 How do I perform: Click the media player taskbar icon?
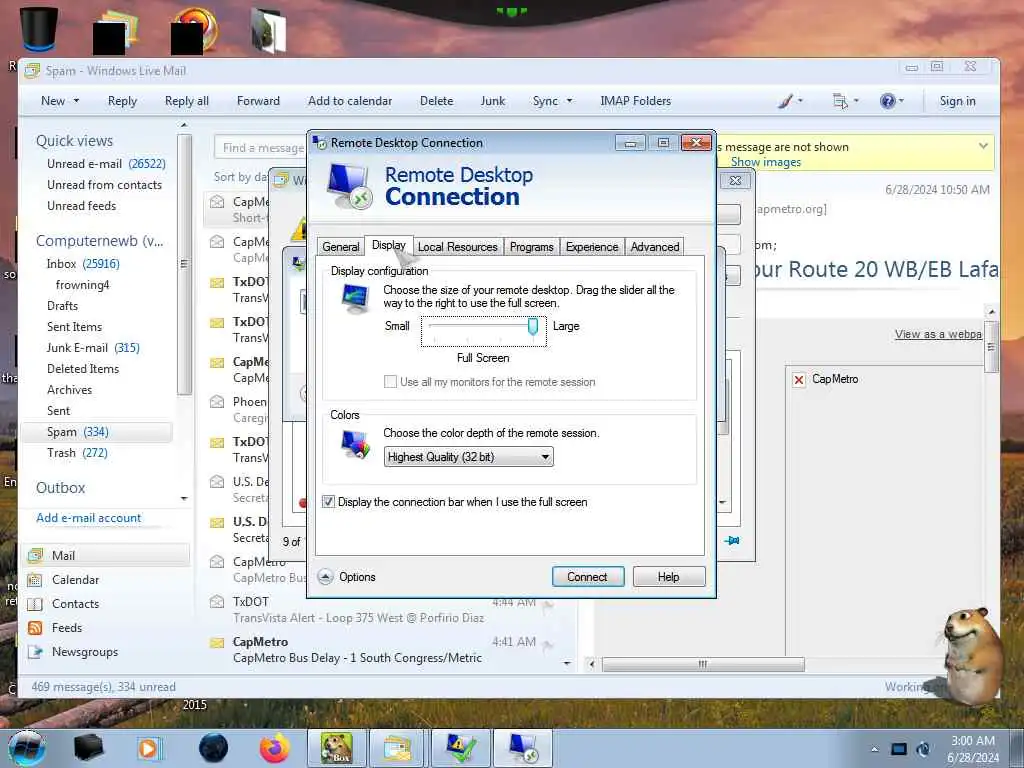148,748
